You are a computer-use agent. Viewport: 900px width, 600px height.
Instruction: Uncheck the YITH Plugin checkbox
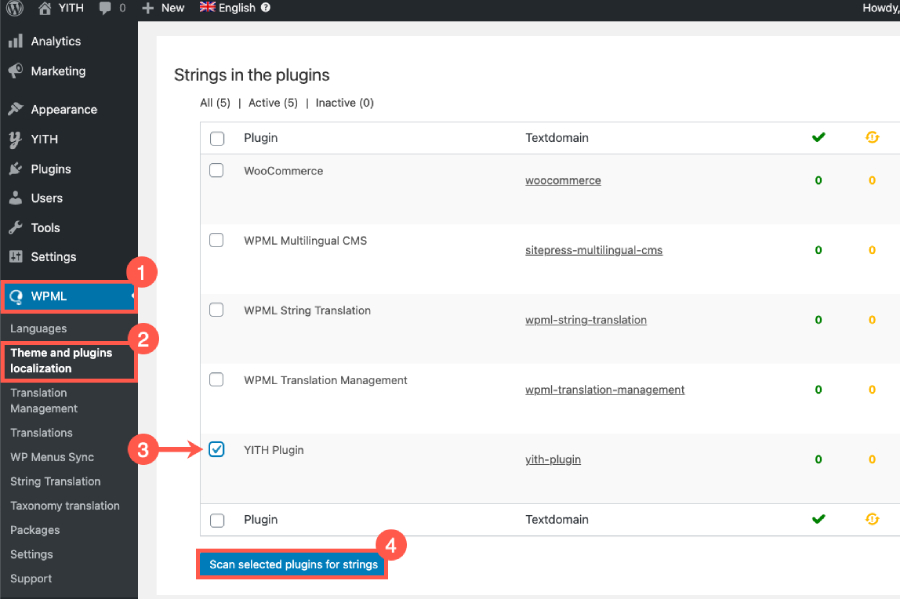coord(216,449)
